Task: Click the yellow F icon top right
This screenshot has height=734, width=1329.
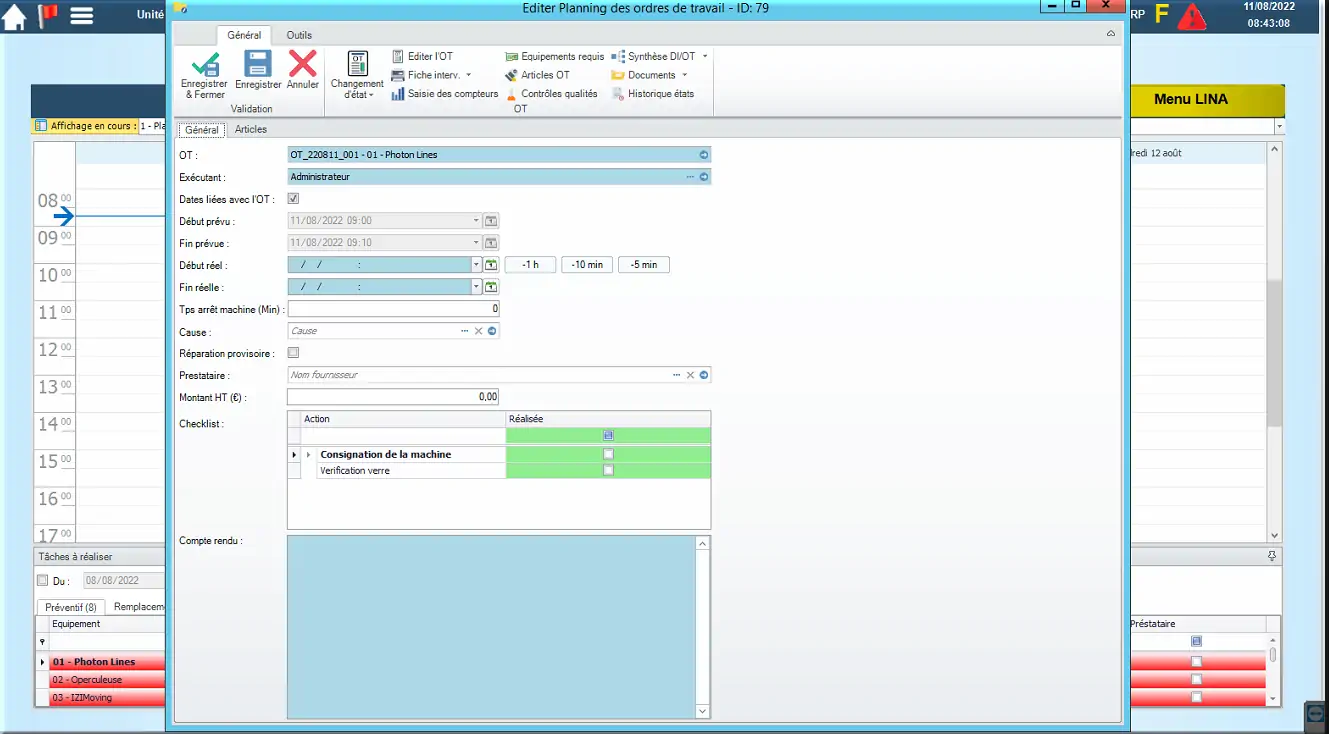Action: 1161,15
